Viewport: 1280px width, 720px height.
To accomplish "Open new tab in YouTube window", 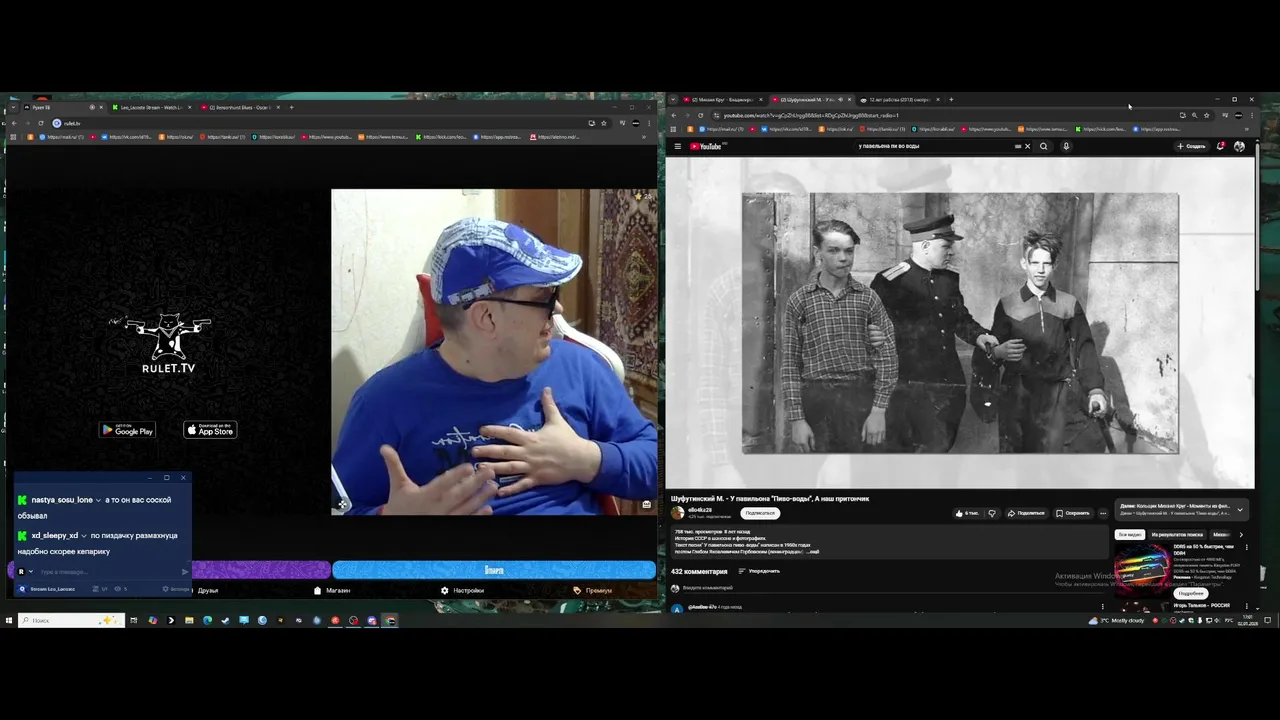I will (951, 100).
